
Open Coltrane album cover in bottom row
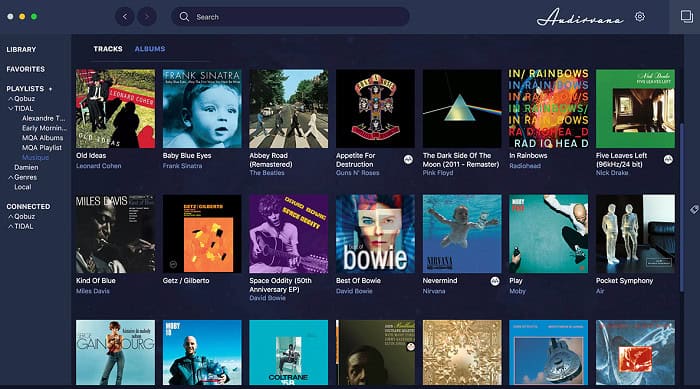tap(288, 352)
